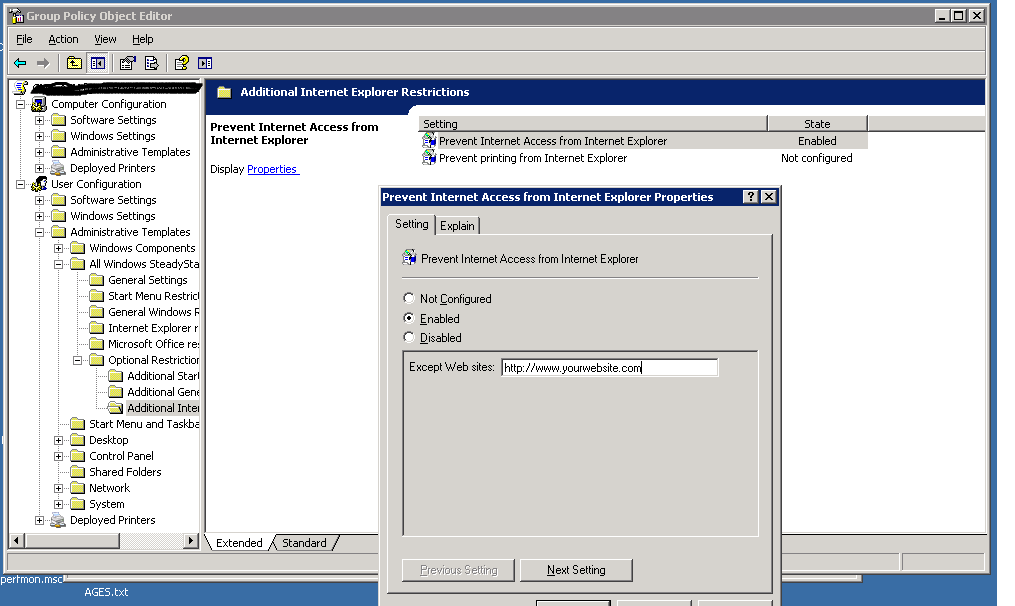Image resolution: width=1015 pixels, height=606 pixels.
Task: Select the Disabled radio button
Action: [408, 338]
